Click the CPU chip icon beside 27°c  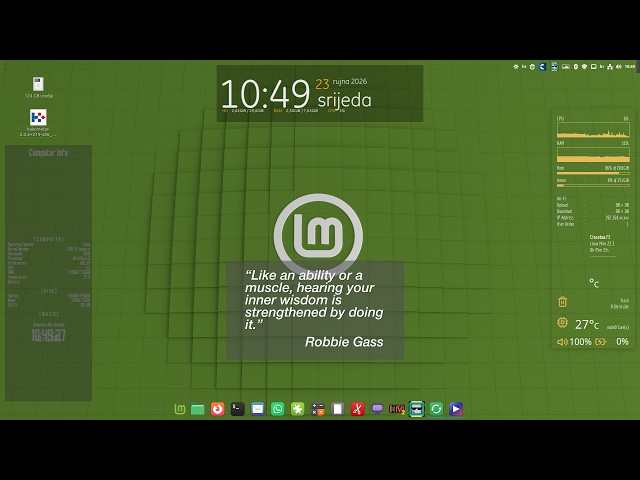(562, 322)
